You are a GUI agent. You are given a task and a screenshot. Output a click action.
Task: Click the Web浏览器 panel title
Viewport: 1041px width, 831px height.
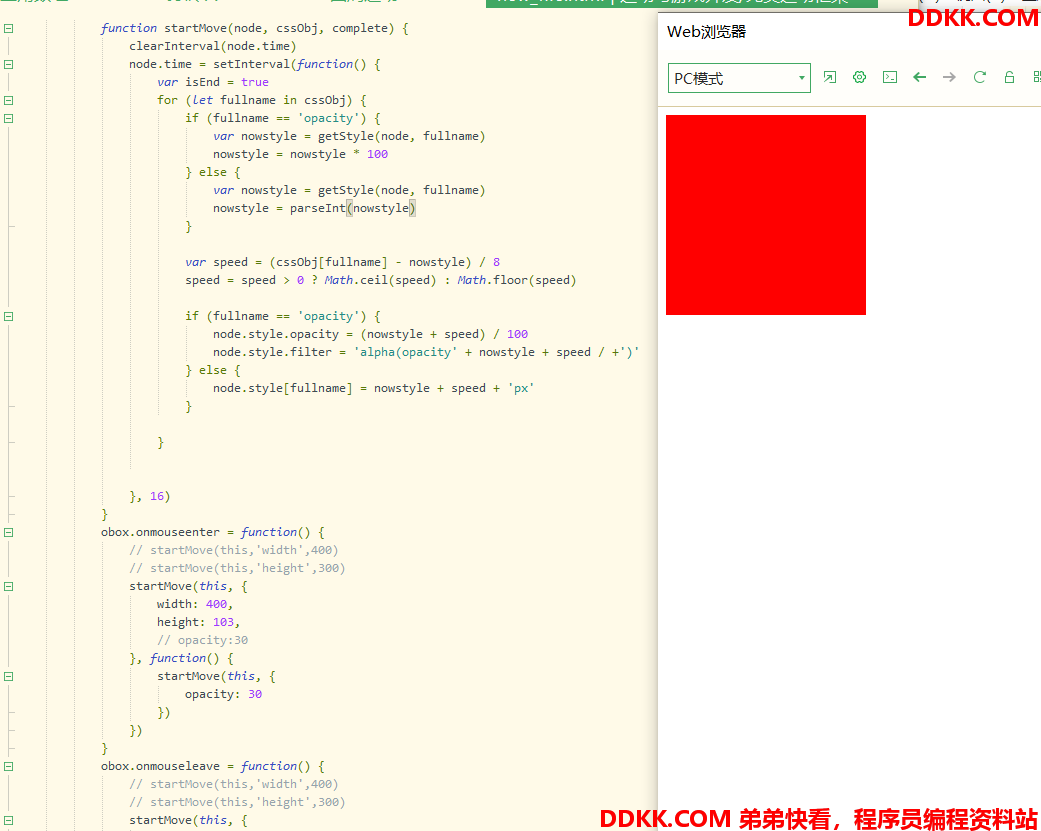[x=706, y=32]
